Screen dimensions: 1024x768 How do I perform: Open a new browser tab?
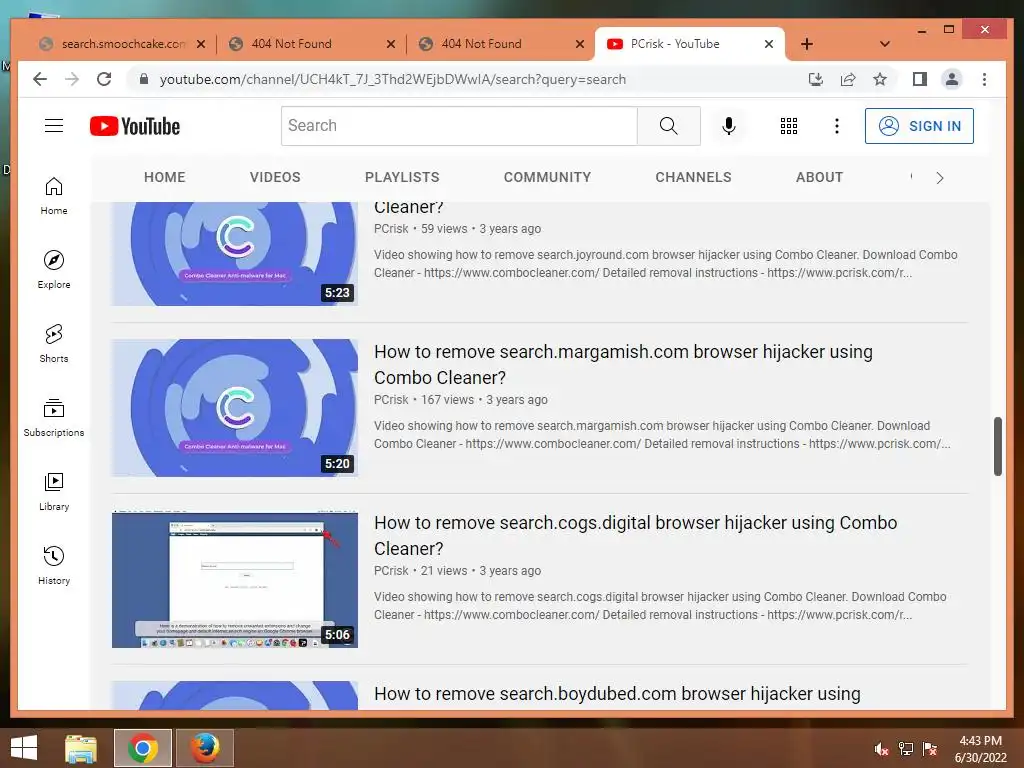tap(807, 44)
